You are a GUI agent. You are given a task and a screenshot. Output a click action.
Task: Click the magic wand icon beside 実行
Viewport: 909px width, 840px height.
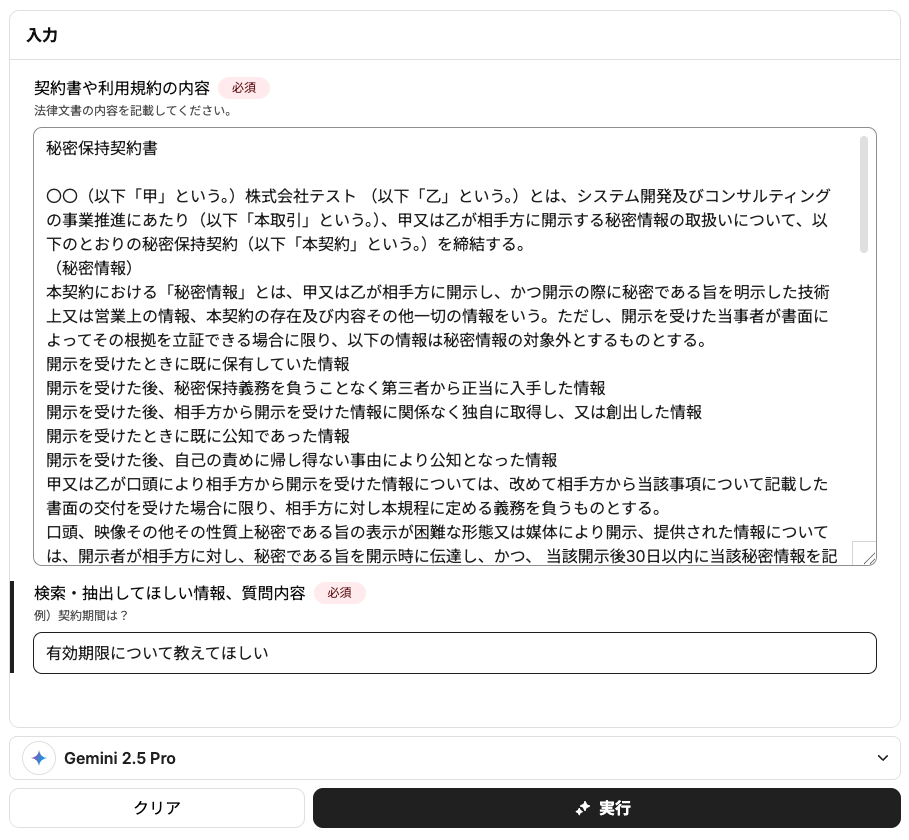point(583,808)
